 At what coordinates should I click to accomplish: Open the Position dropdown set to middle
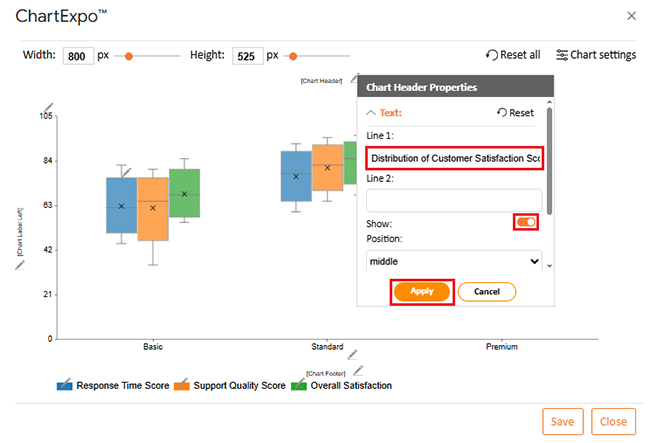click(x=454, y=261)
